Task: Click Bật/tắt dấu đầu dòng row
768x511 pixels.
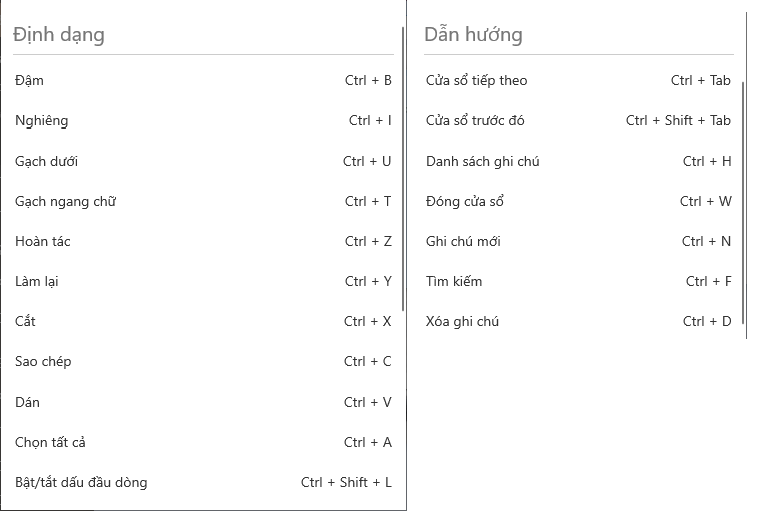Action: point(203,483)
